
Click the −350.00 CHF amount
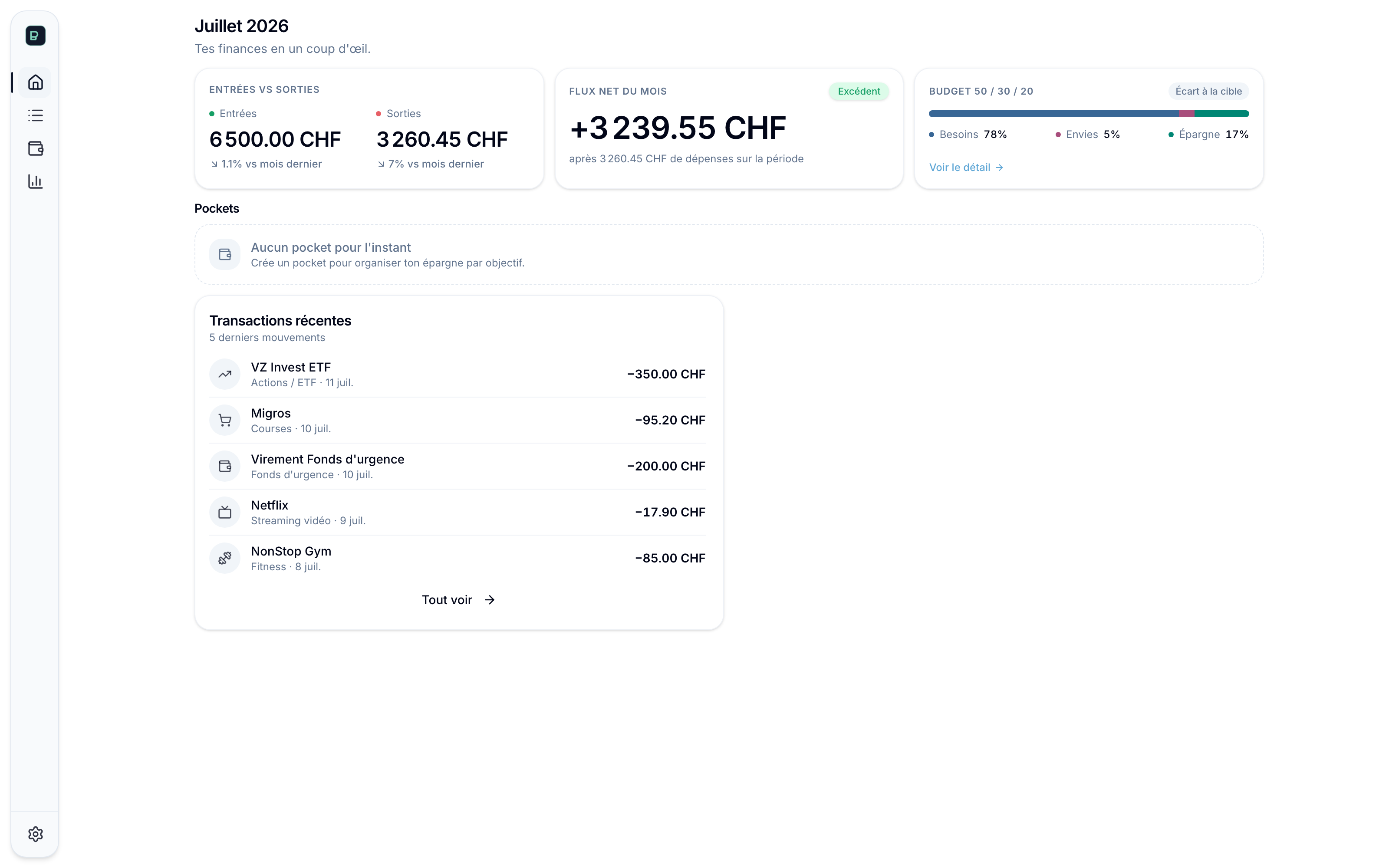pyautogui.click(x=666, y=374)
